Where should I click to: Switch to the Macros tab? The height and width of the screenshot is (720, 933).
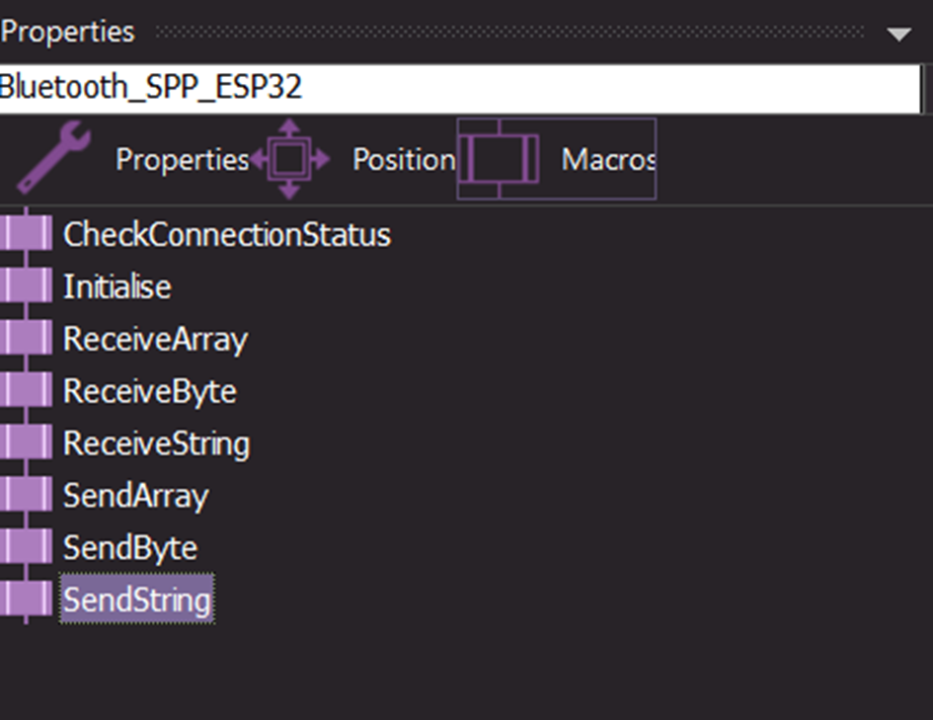(x=608, y=160)
